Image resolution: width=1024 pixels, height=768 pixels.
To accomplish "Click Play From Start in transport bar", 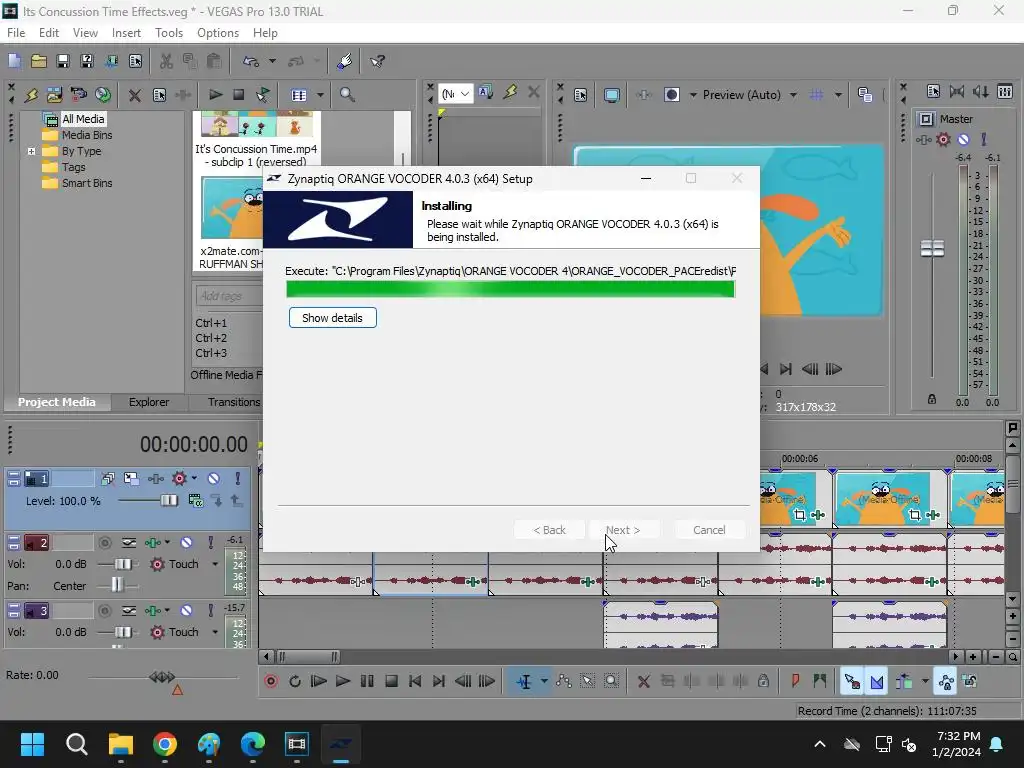I will point(318,682).
